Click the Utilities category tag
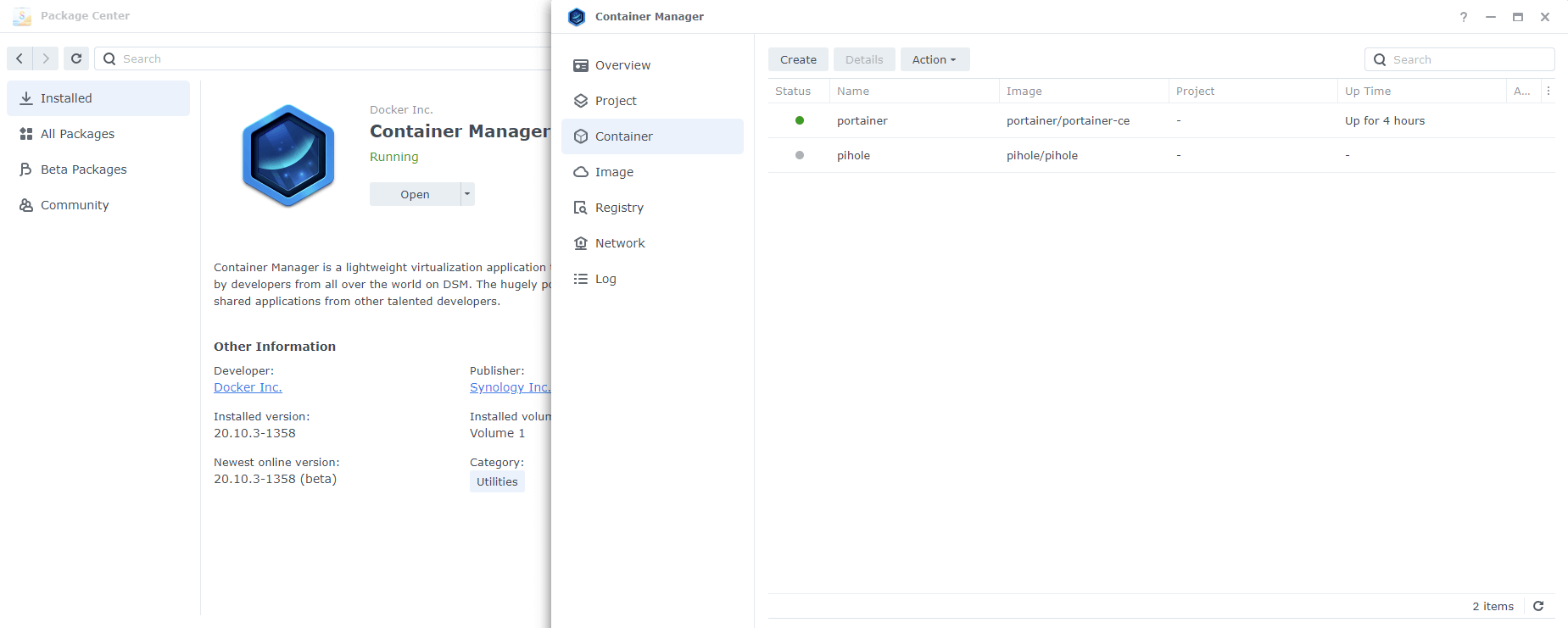1568x628 pixels. pos(497,481)
